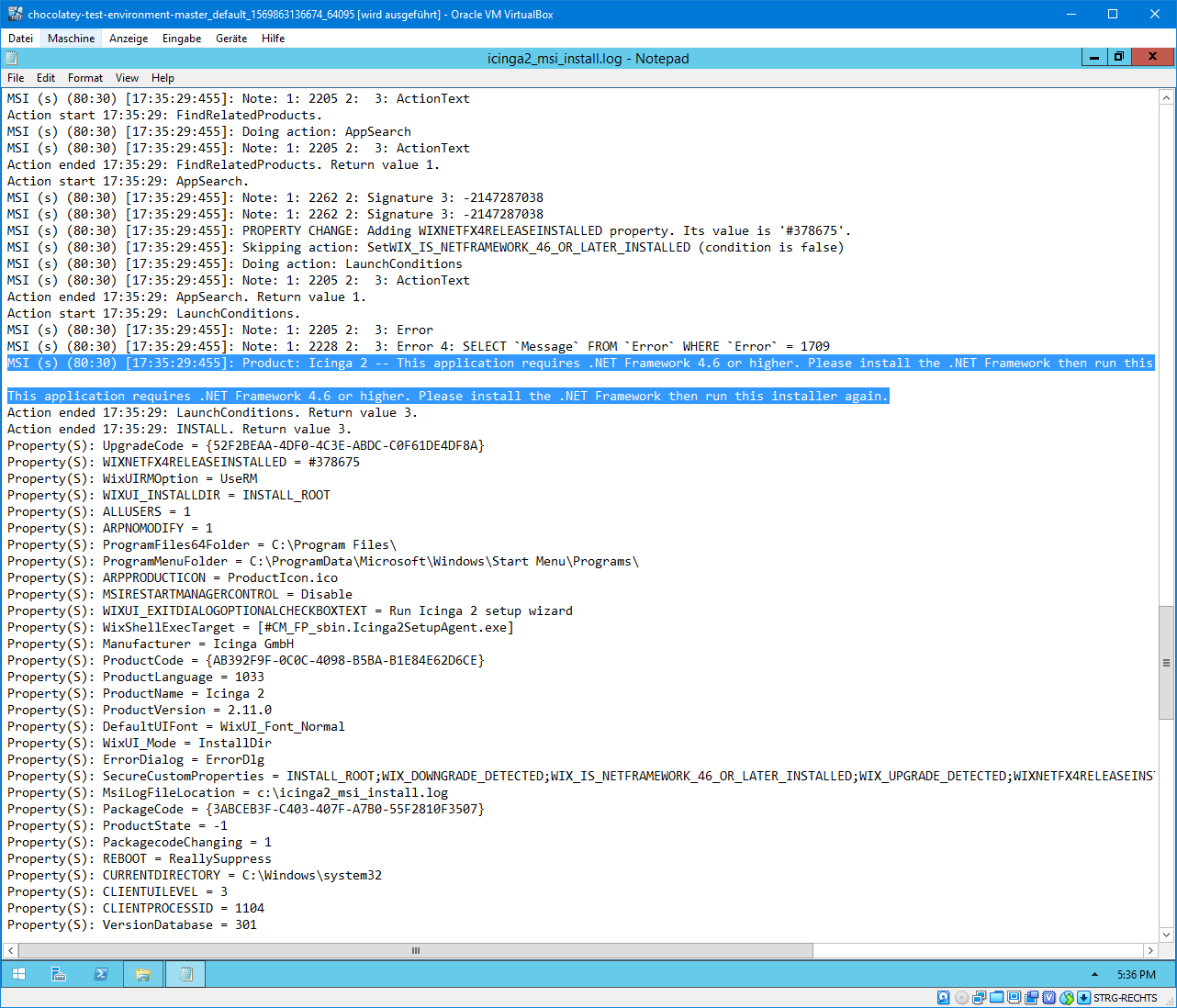Click the VirtualBox hard disk activity icon
Viewport: 1177px width, 1008px height.
pos(944,998)
